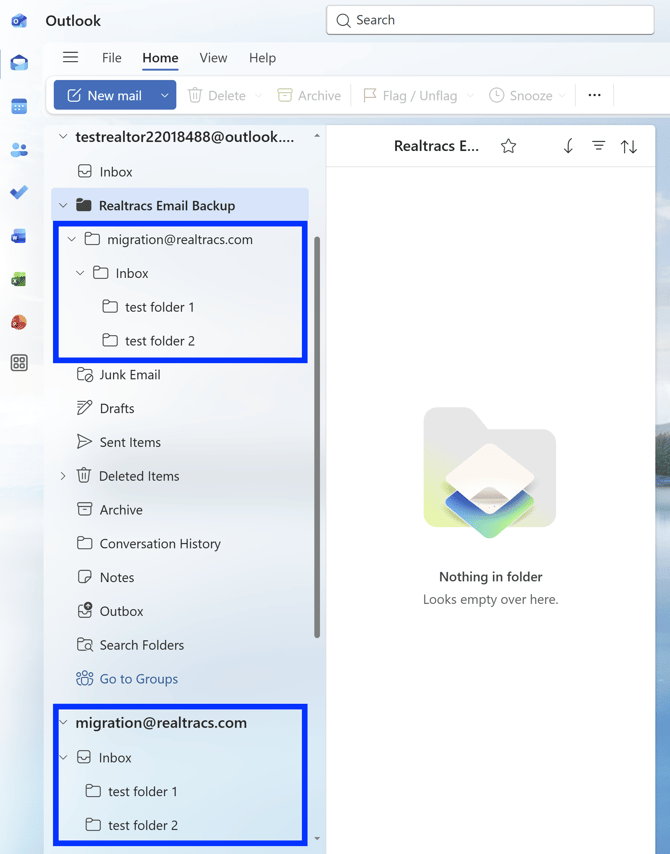Click folder pane scroll up arrow
670x854 pixels.
coord(317,136)
